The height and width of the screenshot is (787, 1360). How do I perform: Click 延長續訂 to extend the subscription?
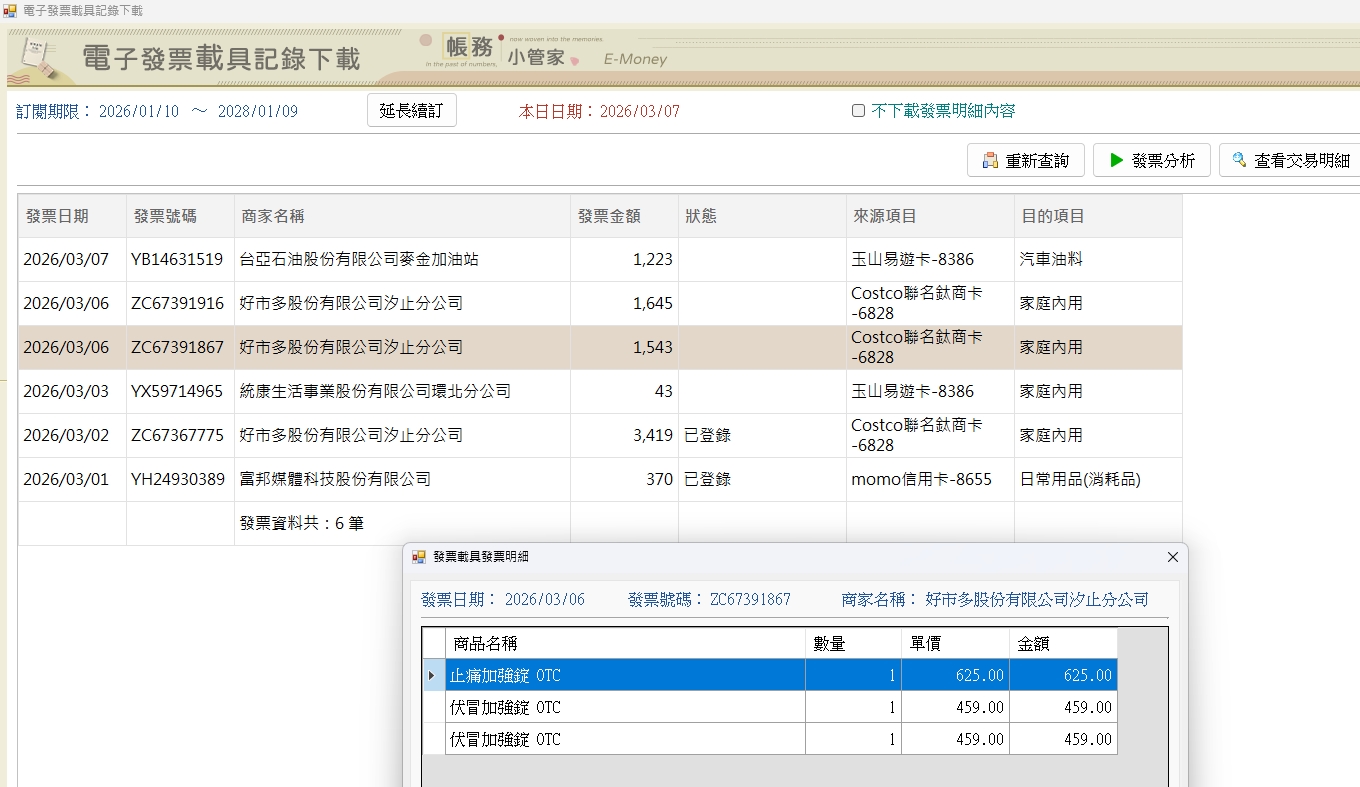411,111
